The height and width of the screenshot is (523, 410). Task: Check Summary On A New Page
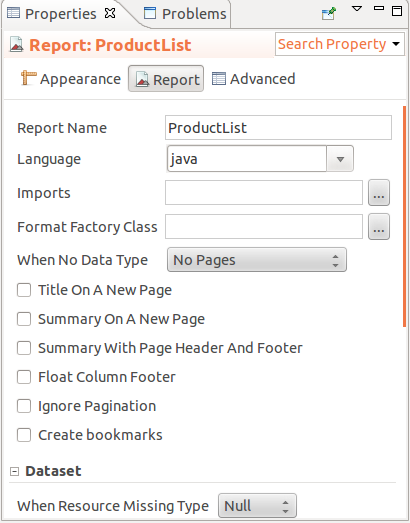click(x=24, y=319)
